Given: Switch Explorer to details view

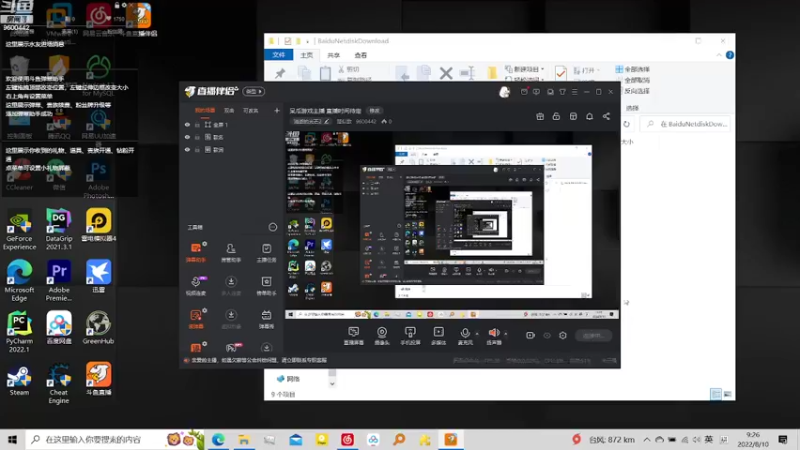Looking at the screenshot, I should (716, 394).
